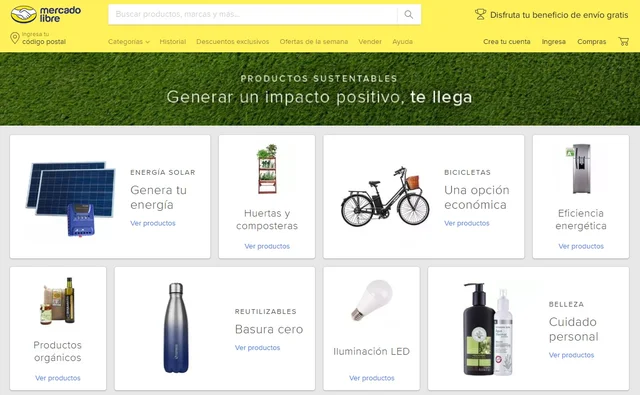Click the Crea tu cuenta link
The height and width of the screenshot is (395, 640).
507,42
